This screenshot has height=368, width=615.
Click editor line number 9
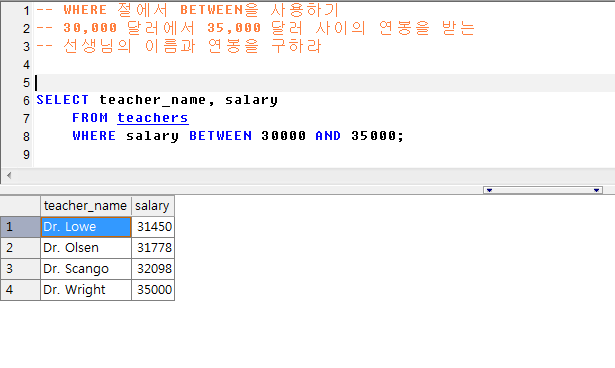click(x=26, y=155)
